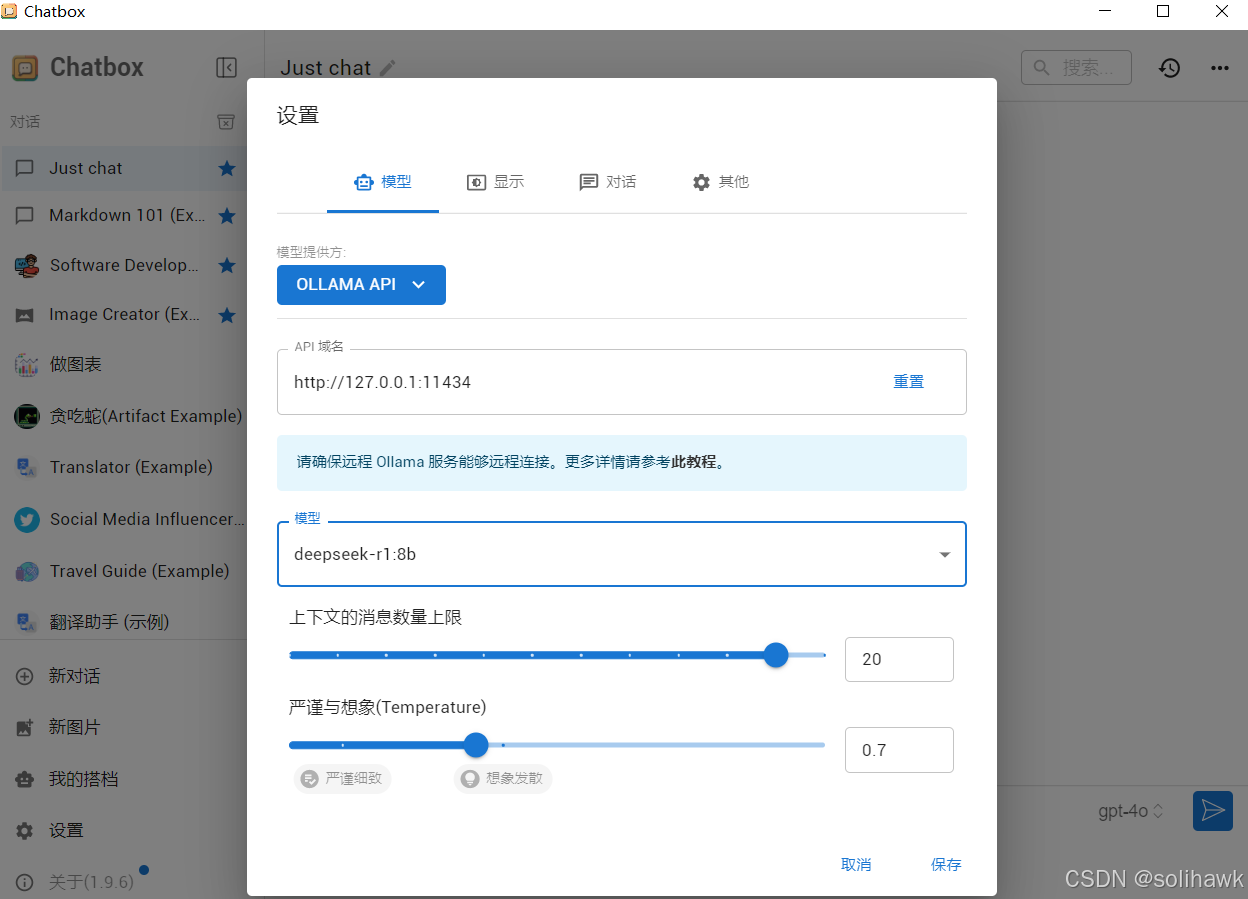
Task: Click the archive icon next to 对话
Action: click(x=226, y=122)
